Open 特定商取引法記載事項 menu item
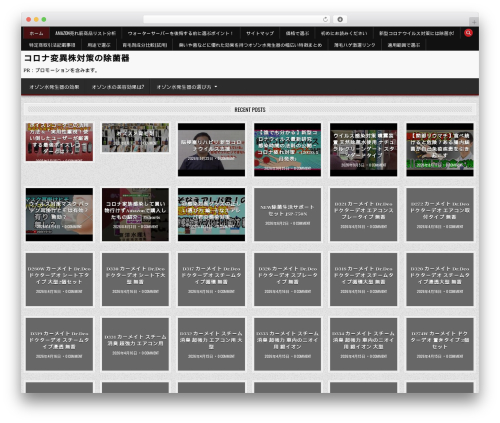 tap(52, 45)
